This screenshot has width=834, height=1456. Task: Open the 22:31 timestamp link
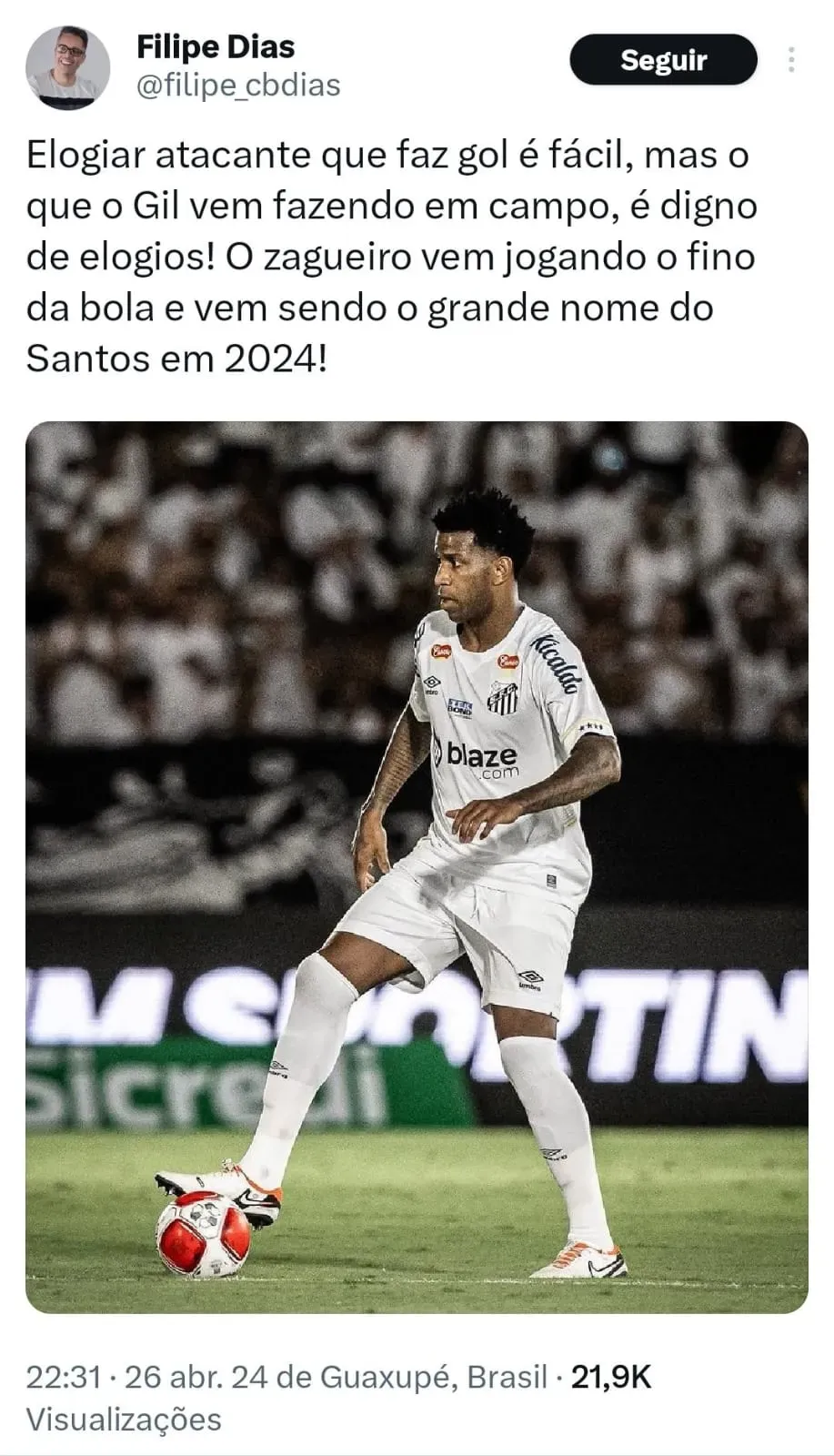click(x=63, y=1376)
